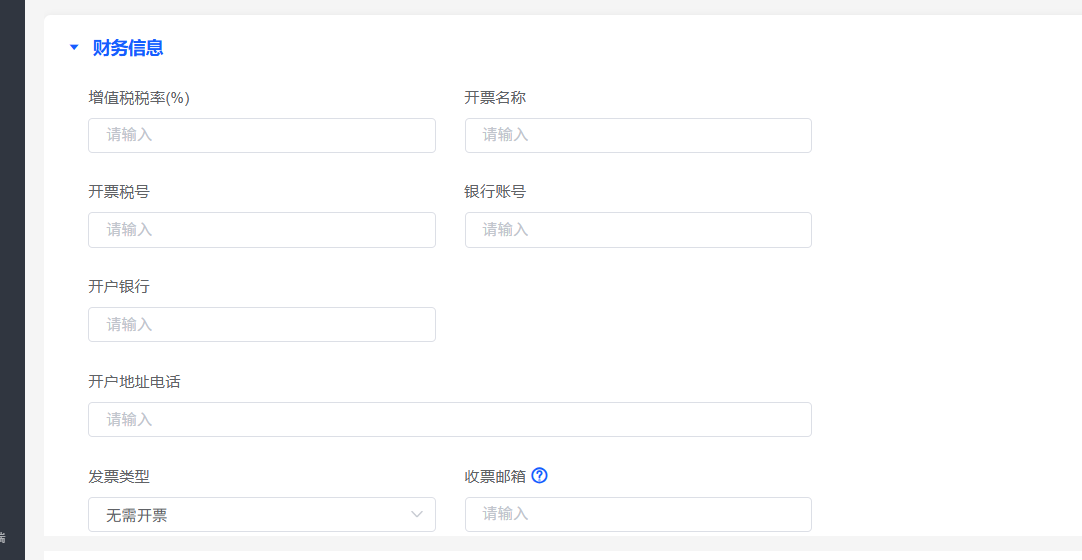
Task: Click the 银行账号 label text
Action: [495, 192]
